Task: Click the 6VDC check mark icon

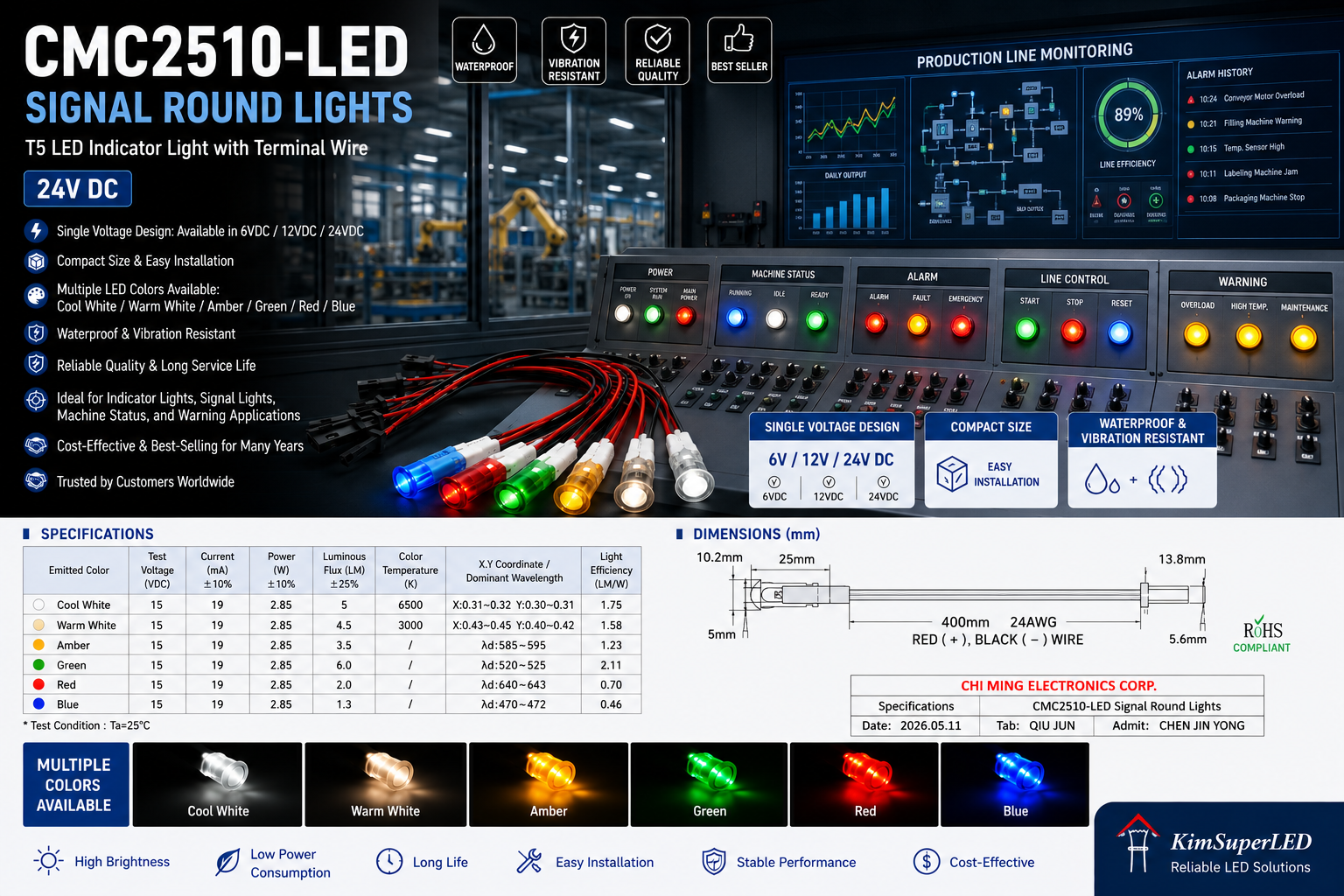Action: click(774, 482)
